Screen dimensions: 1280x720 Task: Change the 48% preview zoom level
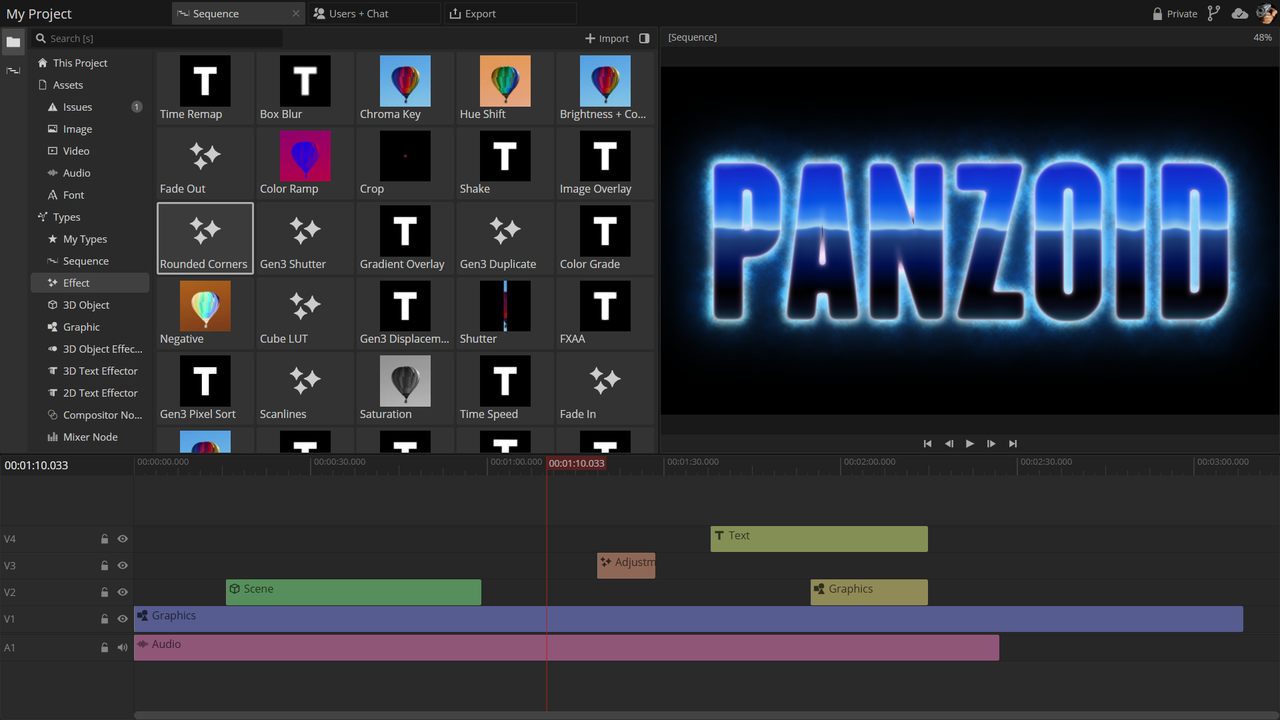[x=1262, y=37]
